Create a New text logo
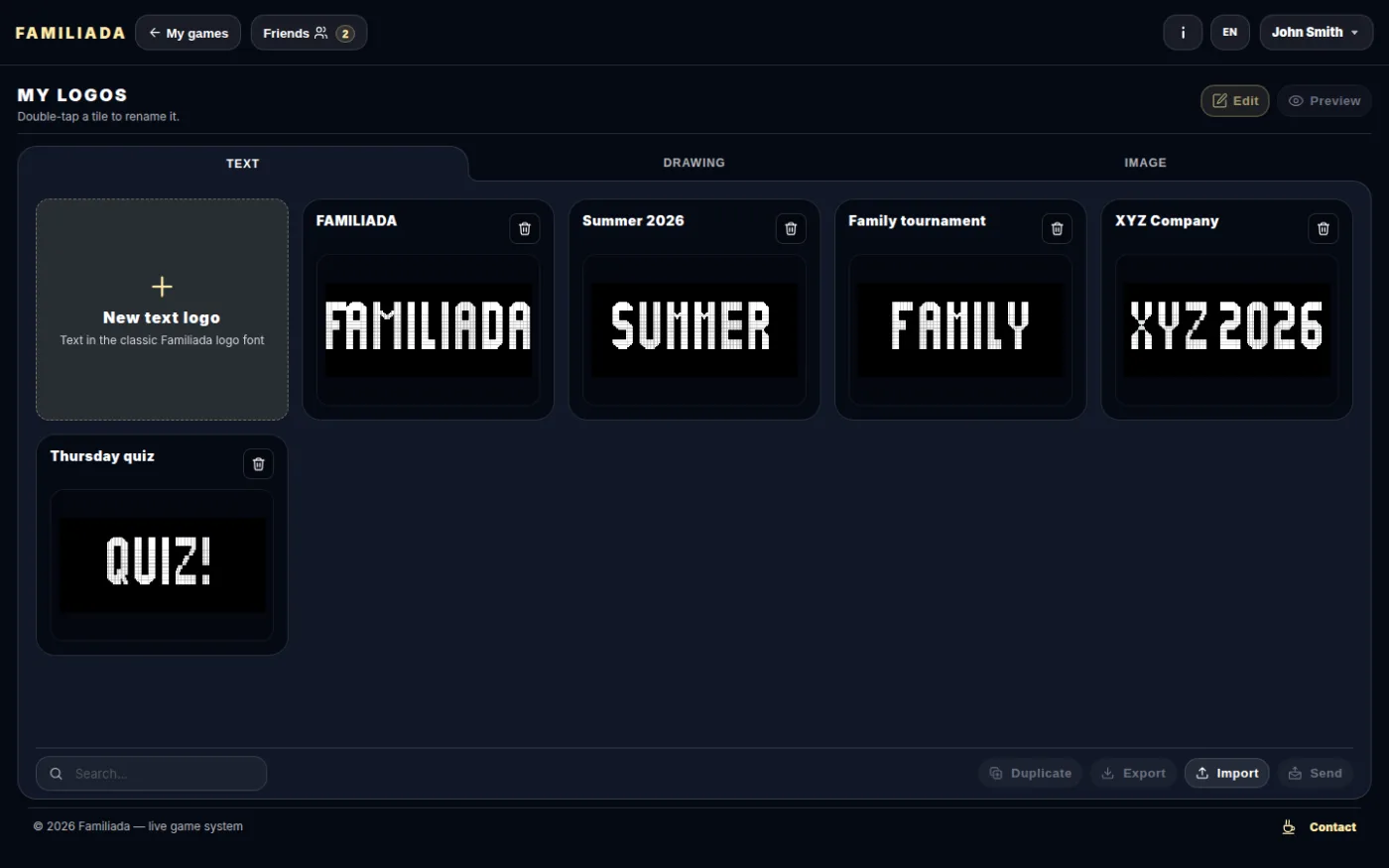The width and height of the screenshot is (1389, 868). click(162, 310)
